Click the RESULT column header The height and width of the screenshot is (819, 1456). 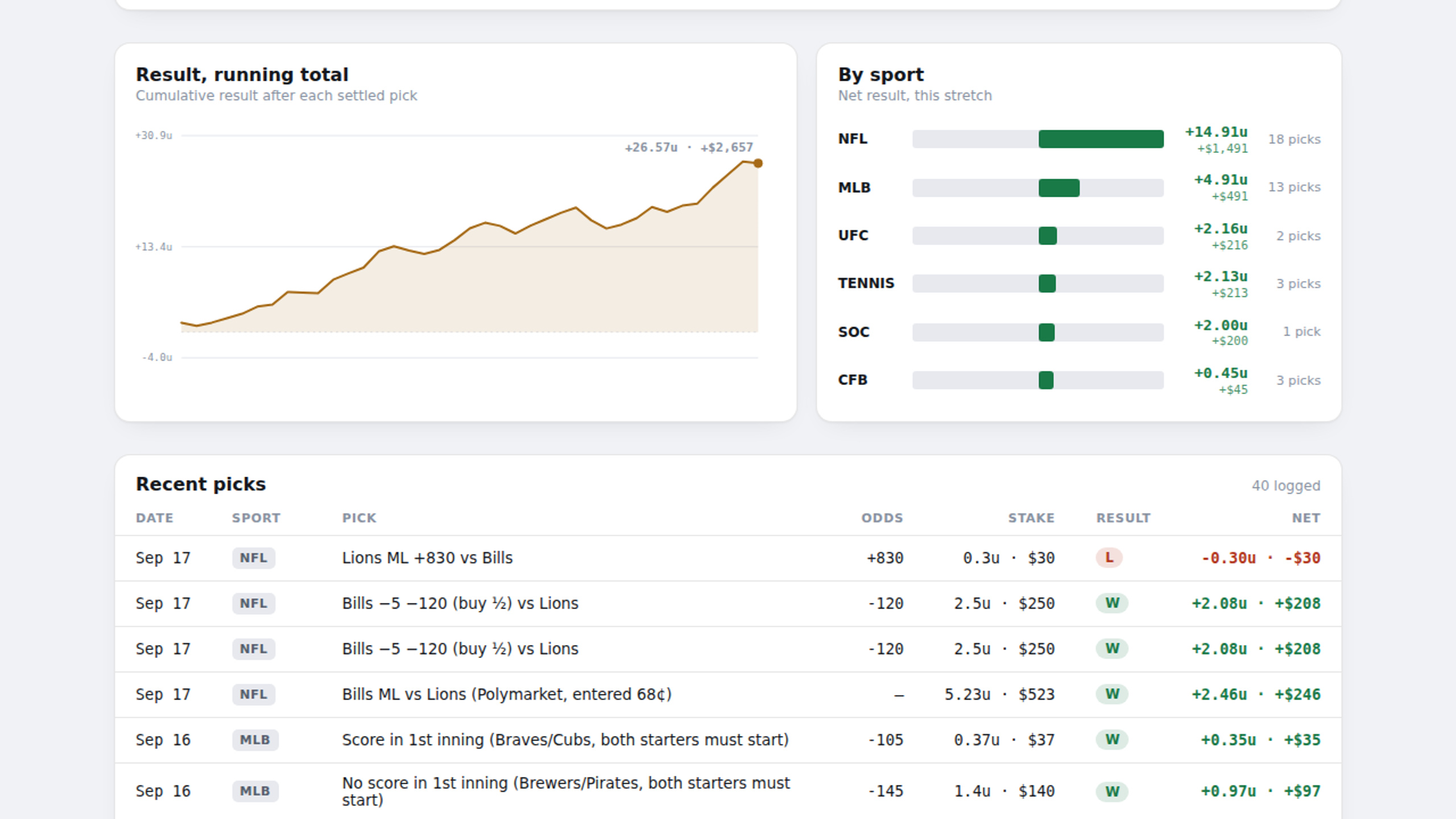1123,518
